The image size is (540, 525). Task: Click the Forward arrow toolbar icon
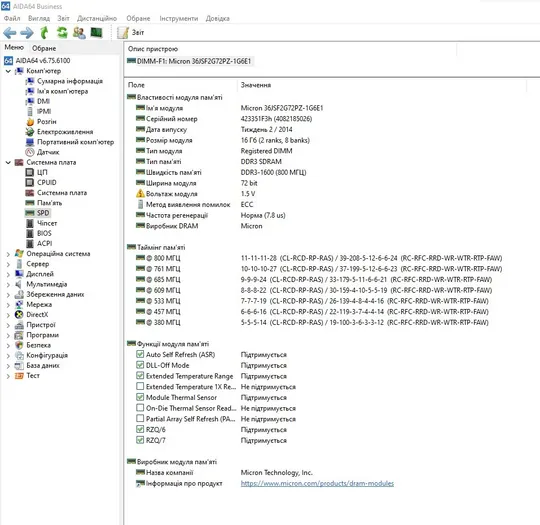[27, 33]
